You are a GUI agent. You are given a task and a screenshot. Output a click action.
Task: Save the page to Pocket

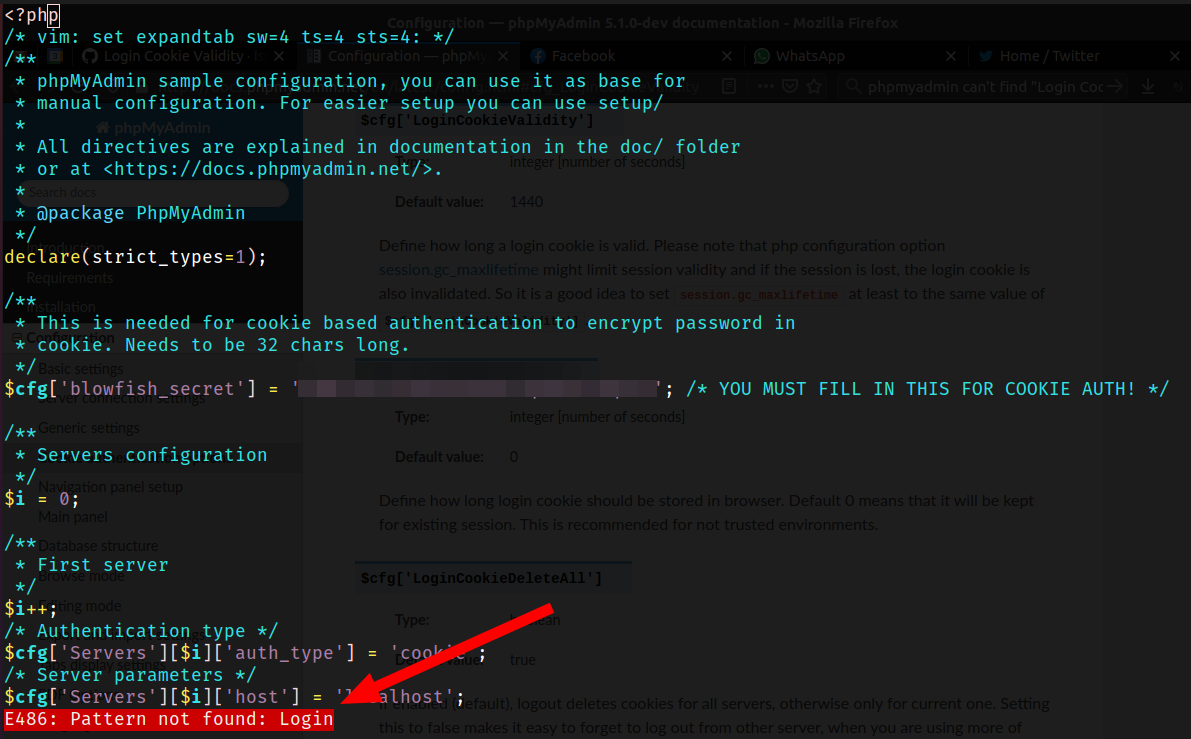(789, 86)
